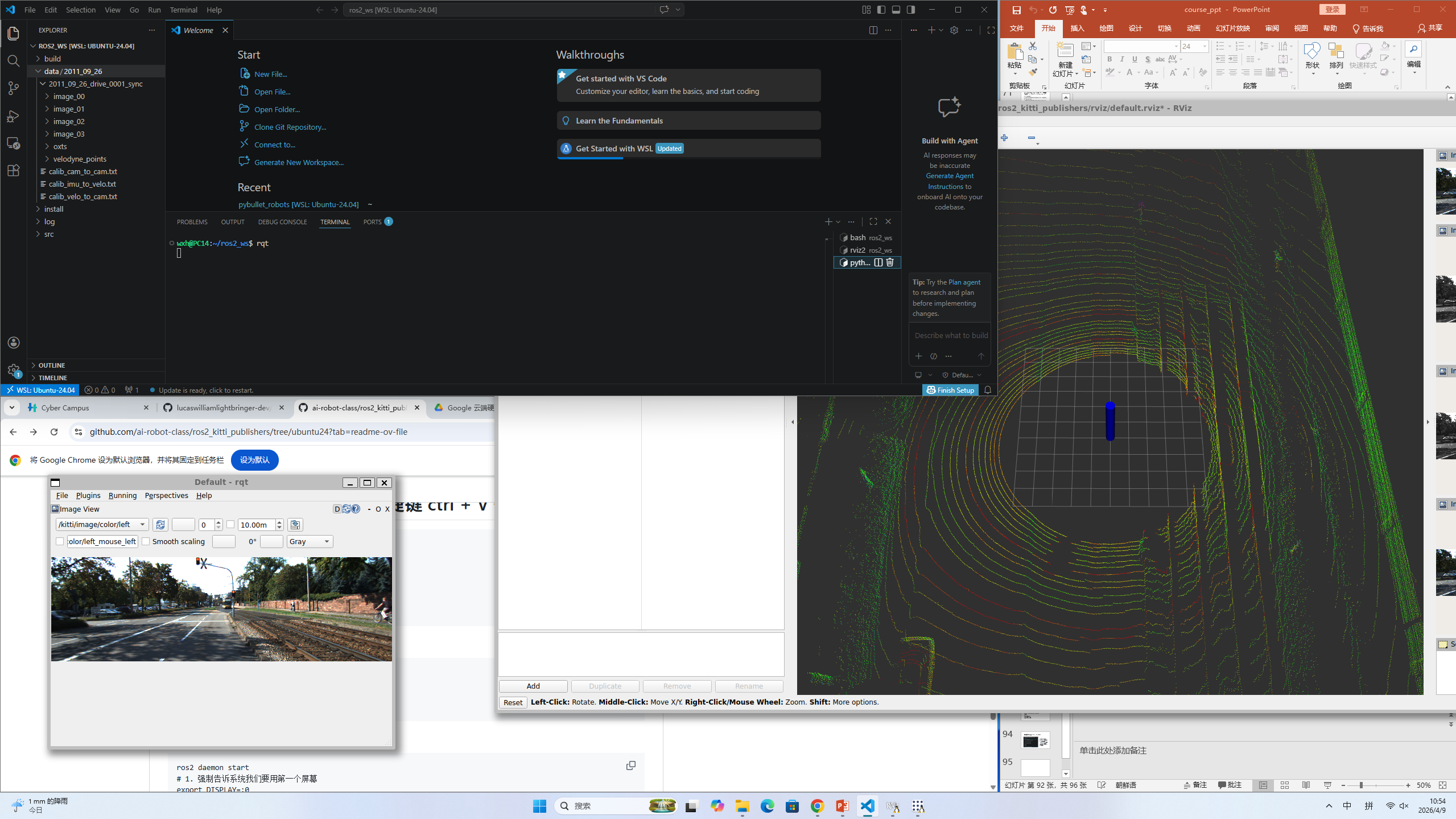The image size is (1456, 819).
Task: Click the Format Painter brush in PowerPoint
Action: 1033,72
